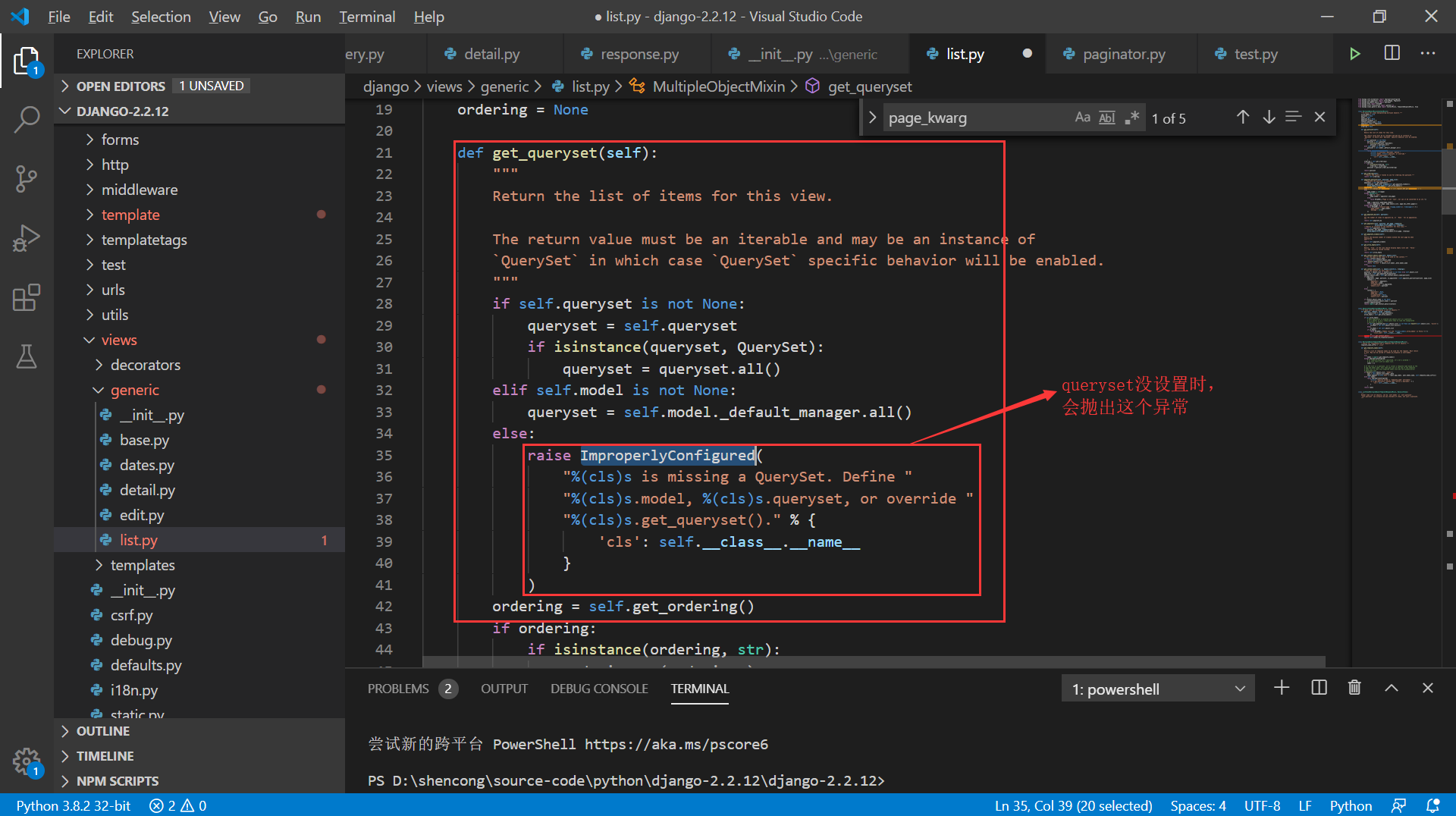The height and width of the screenshot is (816, 1456).
Task: Go to previous find match
Action: (1242, 118)
